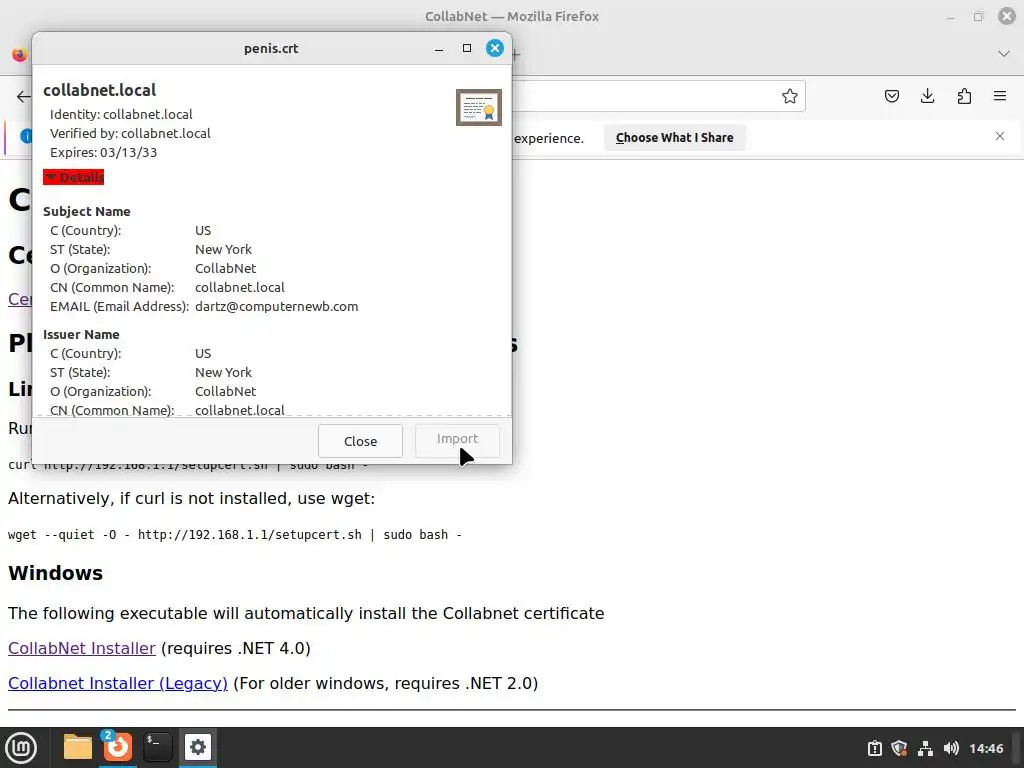The image size is (1024, 768).
Task: Click the info icon in notification bar
Action: point(26,136)
